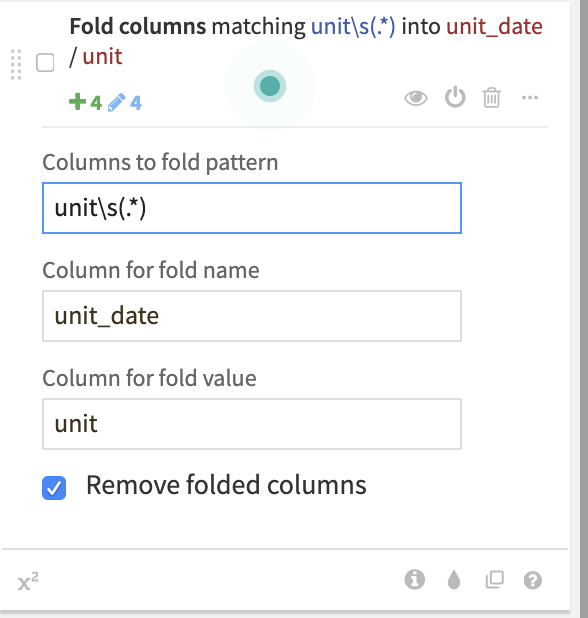Viewport: 588px width, 618px height.
Task: Click the Fold columns step title
Action: tap(306, 41)
